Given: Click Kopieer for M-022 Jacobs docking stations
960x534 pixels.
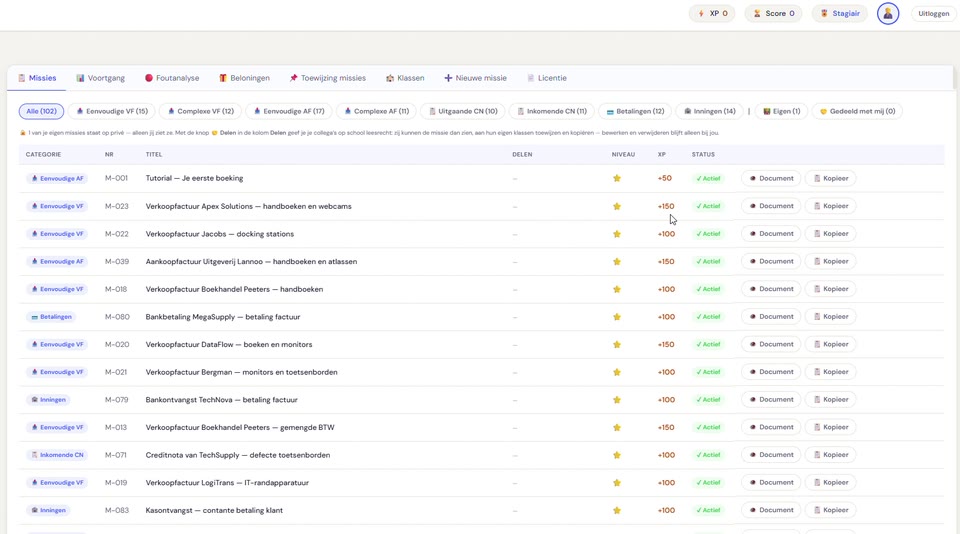Looking at the screenshot, I should (x=830, y=233).
